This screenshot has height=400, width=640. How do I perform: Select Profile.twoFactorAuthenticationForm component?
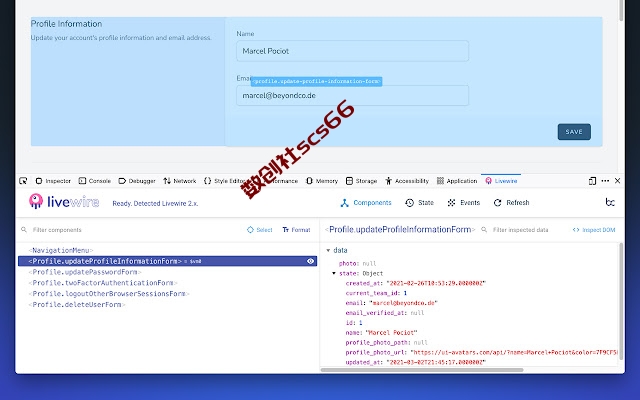[x=103, y=283]
